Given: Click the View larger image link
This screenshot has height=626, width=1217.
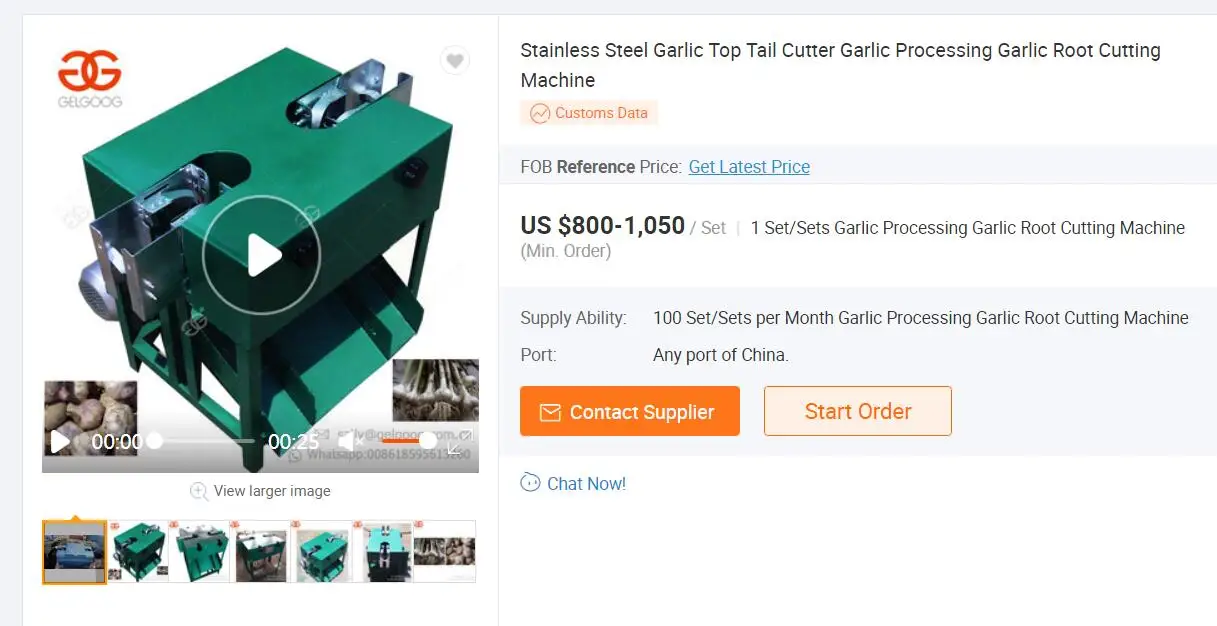Looking at the screenshot, I should click(271, 491).
